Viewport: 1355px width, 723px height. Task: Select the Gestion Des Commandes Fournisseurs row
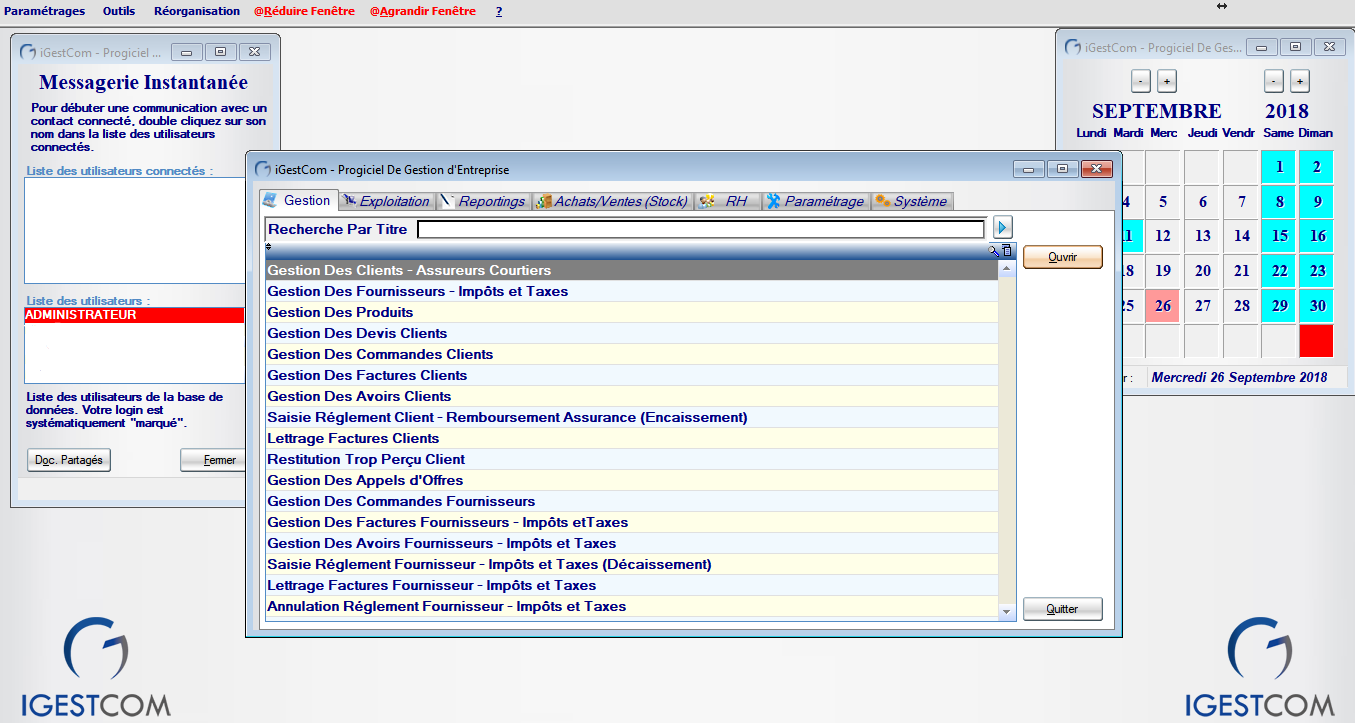click(631, 501)
